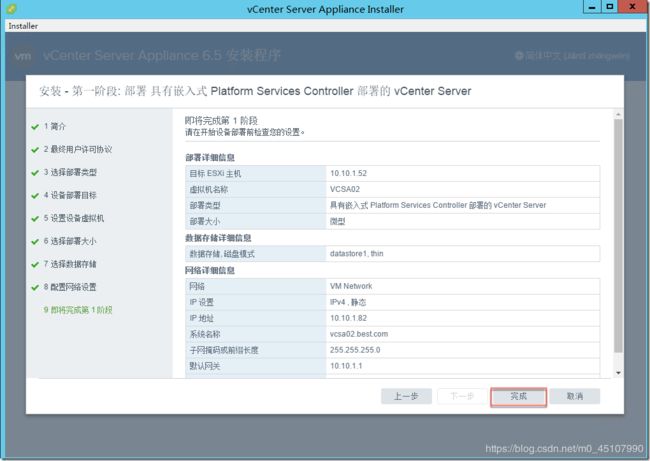The image size is (650, 461).
Task: Go to step 5 设置设备虚拟机
Action: click(74, 218)
